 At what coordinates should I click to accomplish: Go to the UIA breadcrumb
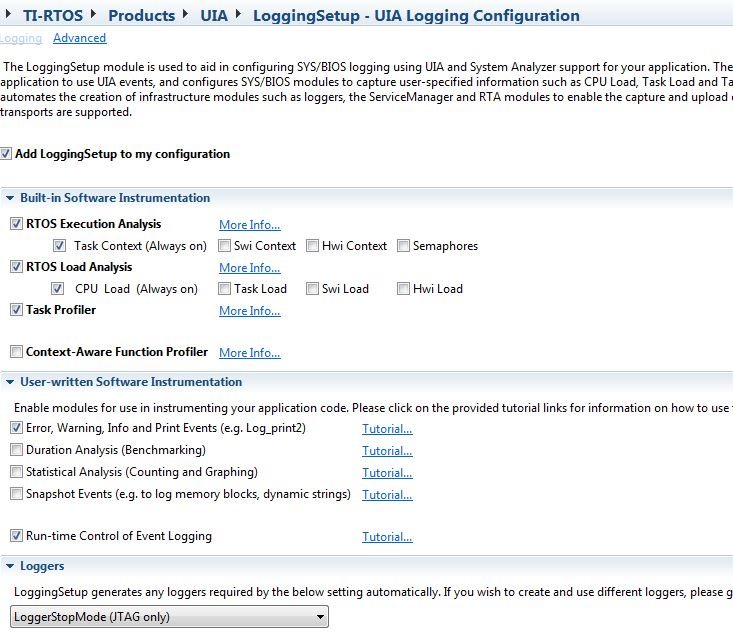[214, 15]
